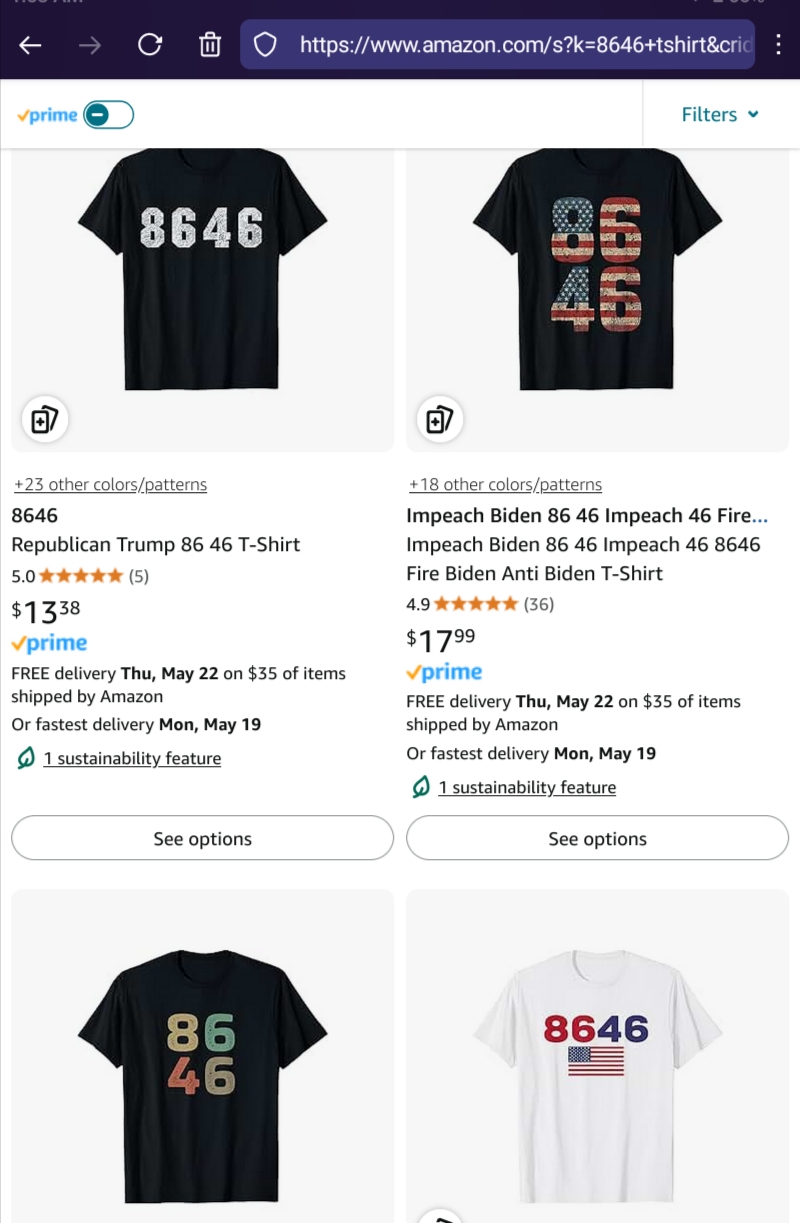
Task: Open the 4.9 star rating with 36 reviews
Action: pos(480,604)
